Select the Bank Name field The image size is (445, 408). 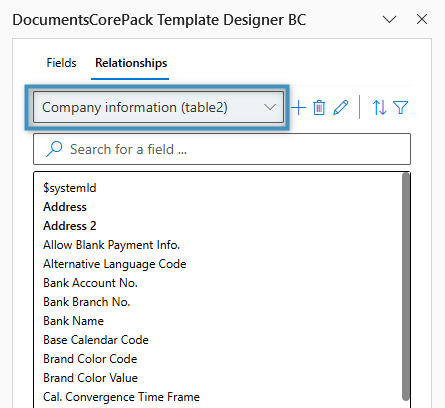click(x=73, y=321)
